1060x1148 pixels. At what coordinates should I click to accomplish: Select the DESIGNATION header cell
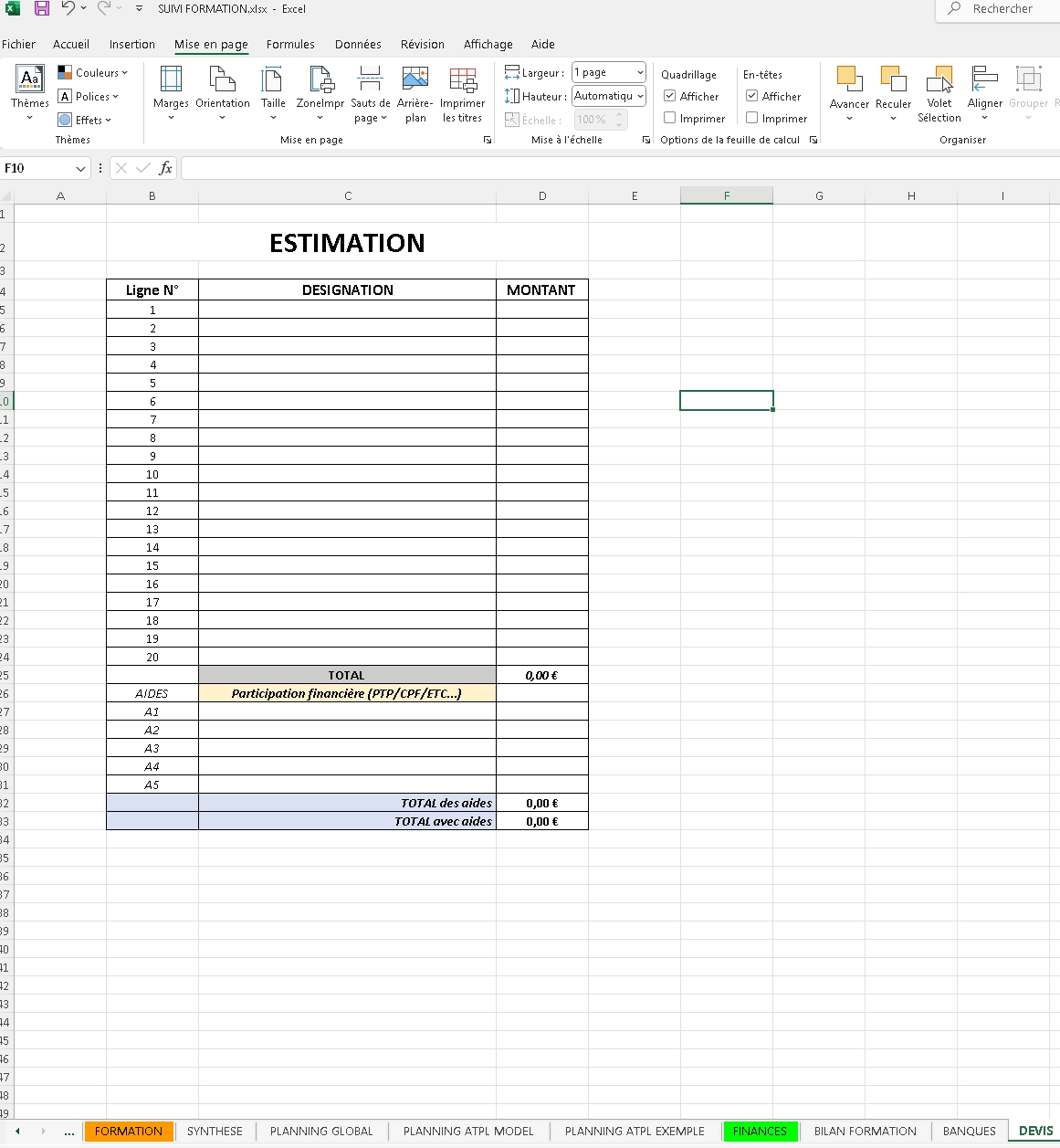point(348,290)
